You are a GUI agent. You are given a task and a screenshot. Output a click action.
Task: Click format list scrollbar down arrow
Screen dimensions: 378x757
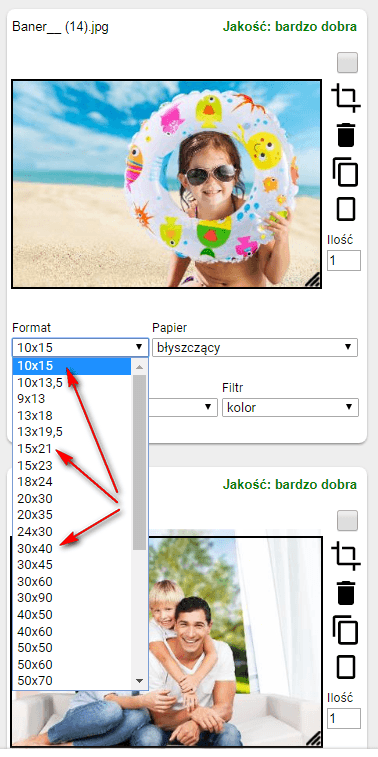(x=140, y=681)
